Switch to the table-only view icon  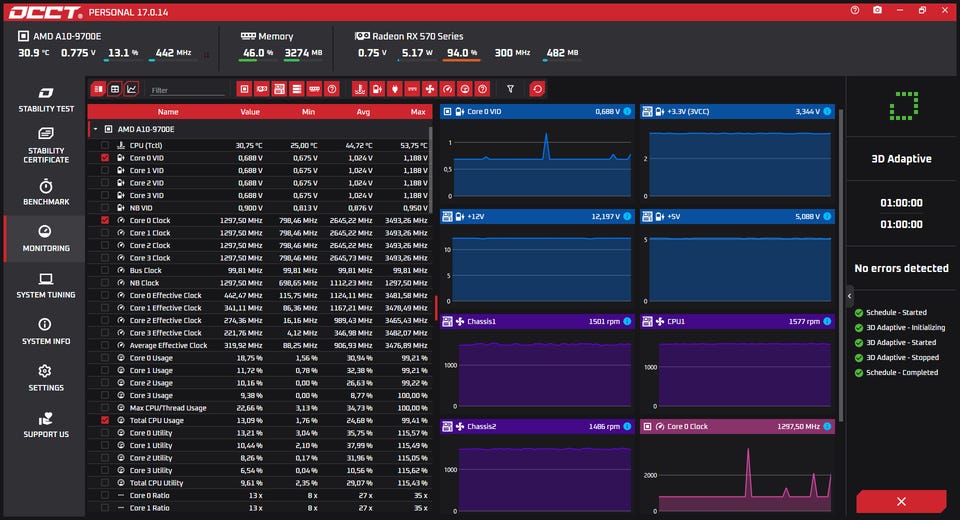114,89
